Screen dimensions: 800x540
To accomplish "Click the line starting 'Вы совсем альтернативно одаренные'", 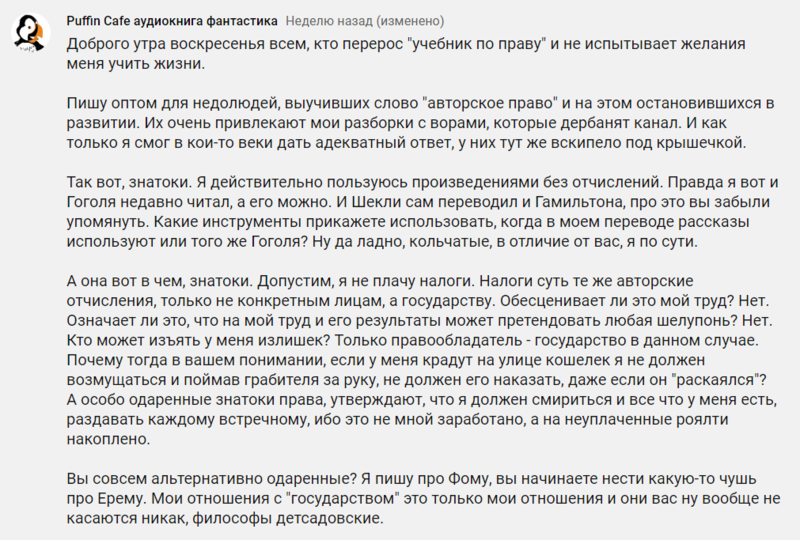I will [411, 479].
